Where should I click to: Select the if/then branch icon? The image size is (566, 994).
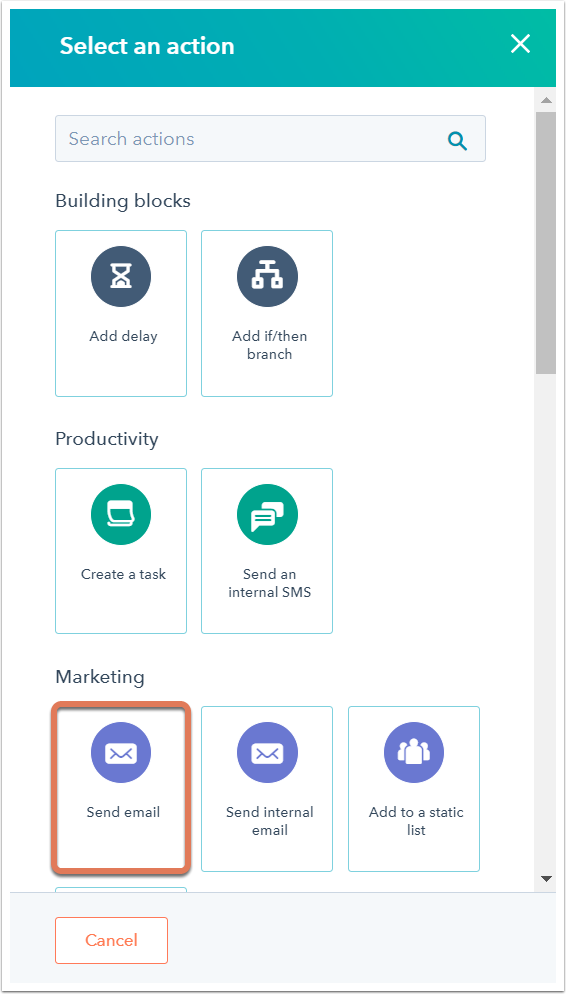coord(267,276)
